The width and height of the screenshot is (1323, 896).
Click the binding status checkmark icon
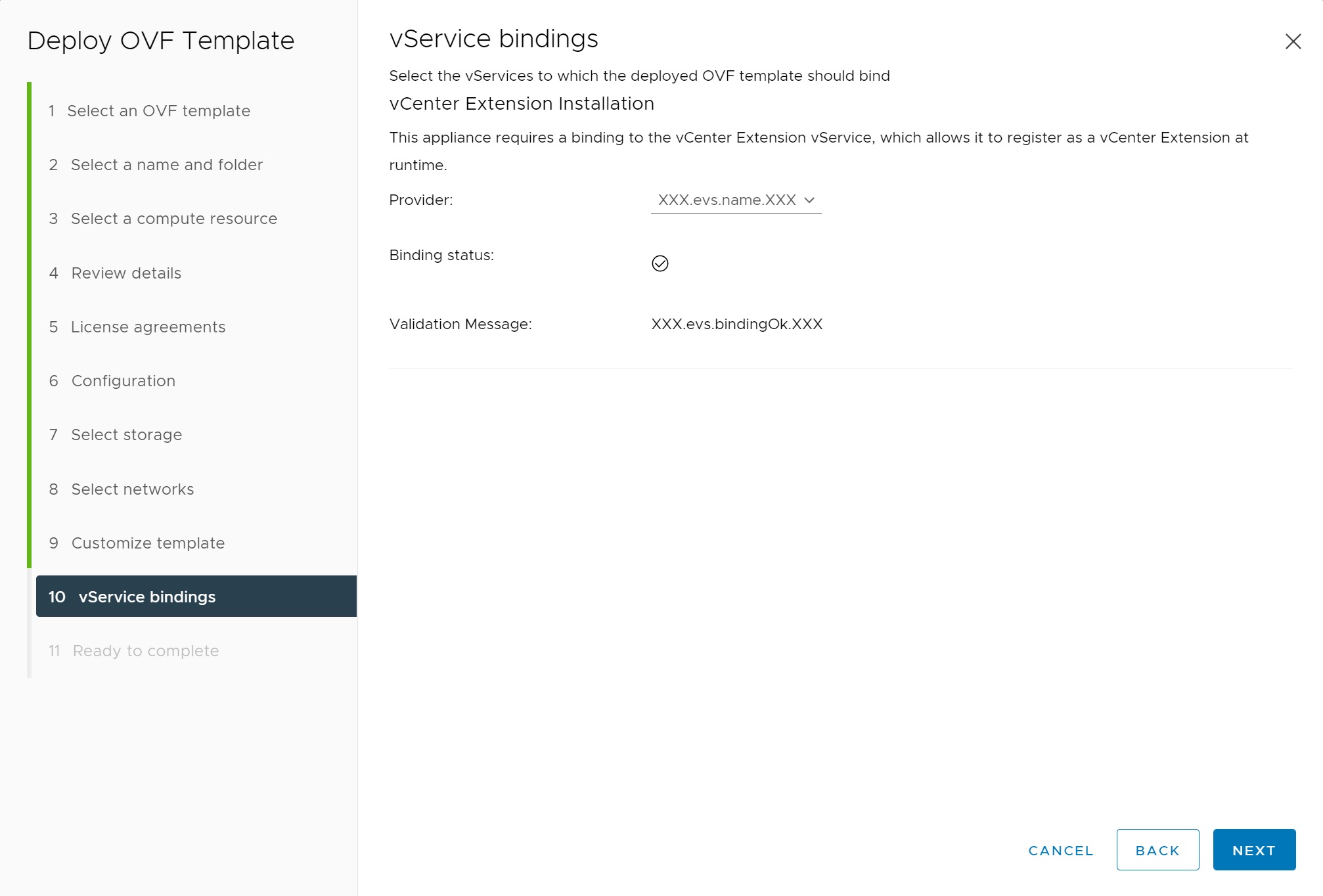point(660,263)
